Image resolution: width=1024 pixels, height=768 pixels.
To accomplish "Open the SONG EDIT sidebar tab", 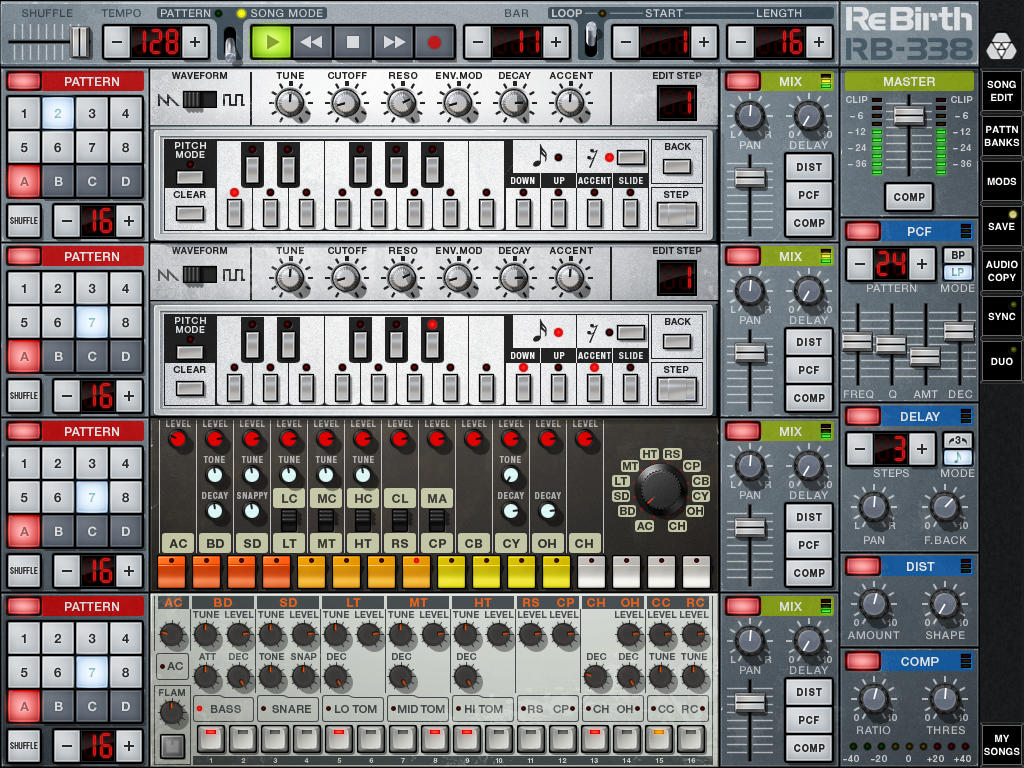I will click(x=1000, y=91).
